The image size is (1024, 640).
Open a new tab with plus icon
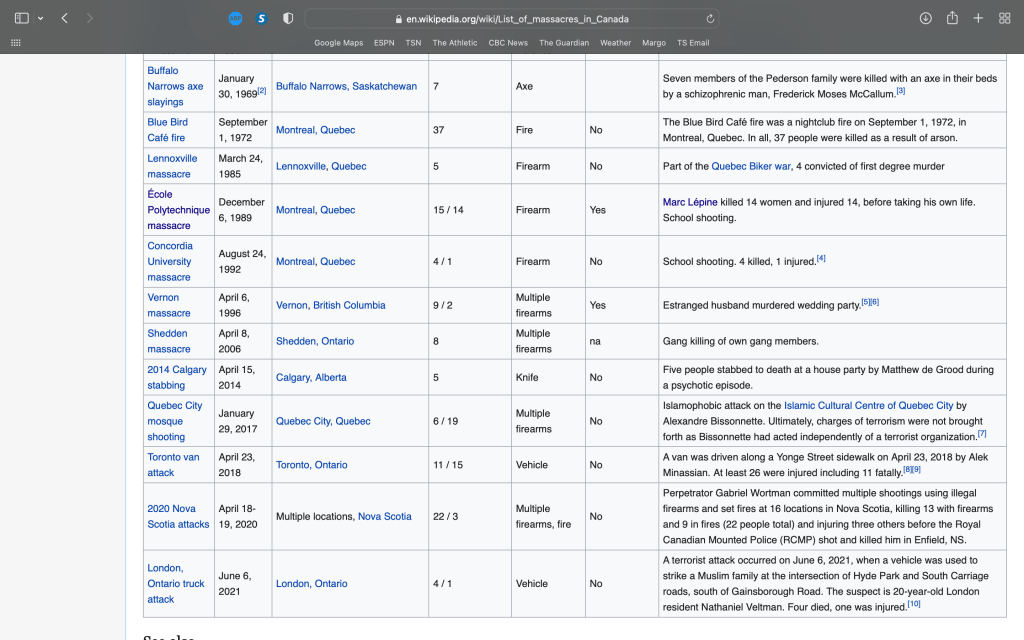pos(978,18)
